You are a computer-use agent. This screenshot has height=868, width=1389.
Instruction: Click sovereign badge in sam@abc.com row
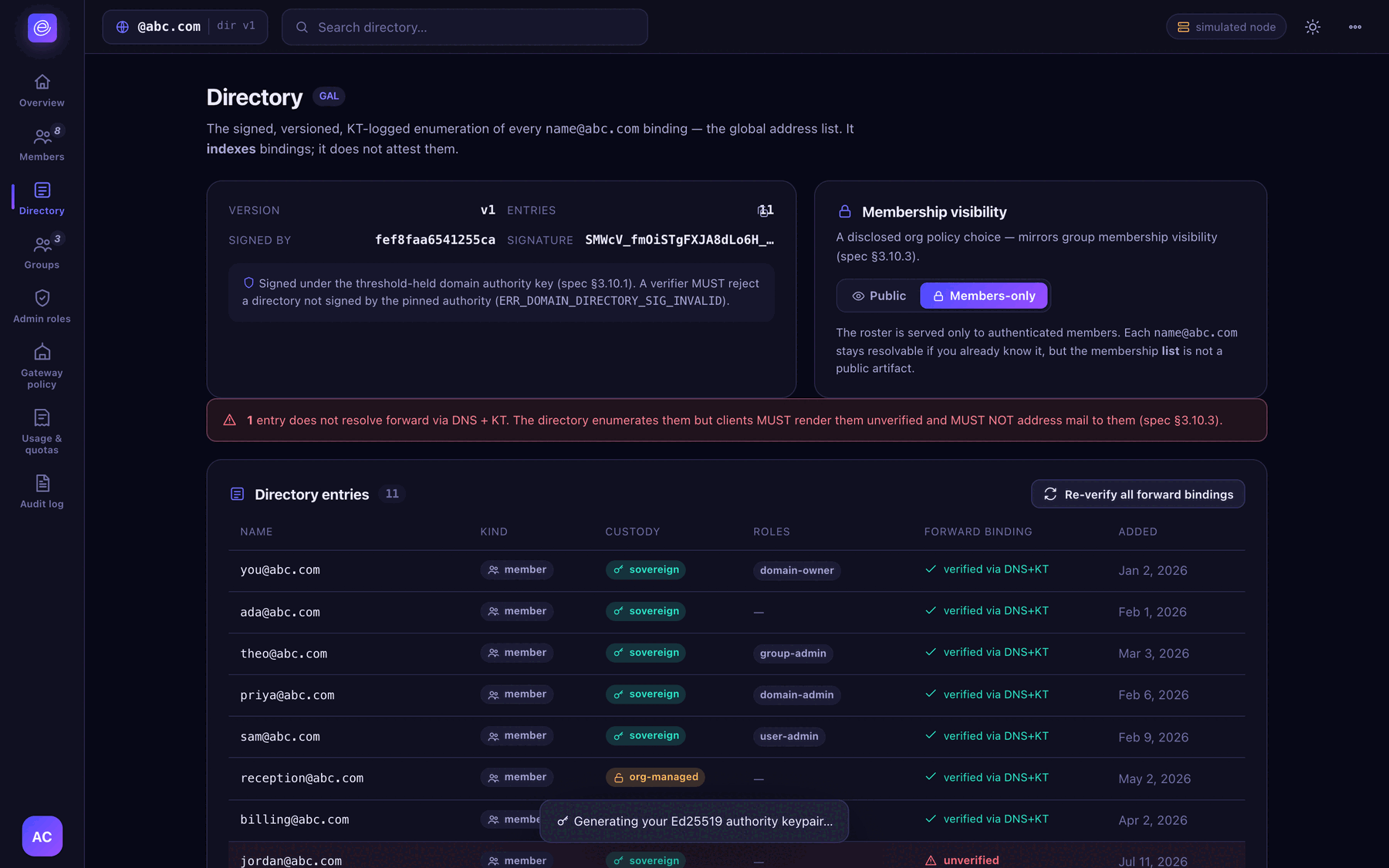tap(646, 736)
